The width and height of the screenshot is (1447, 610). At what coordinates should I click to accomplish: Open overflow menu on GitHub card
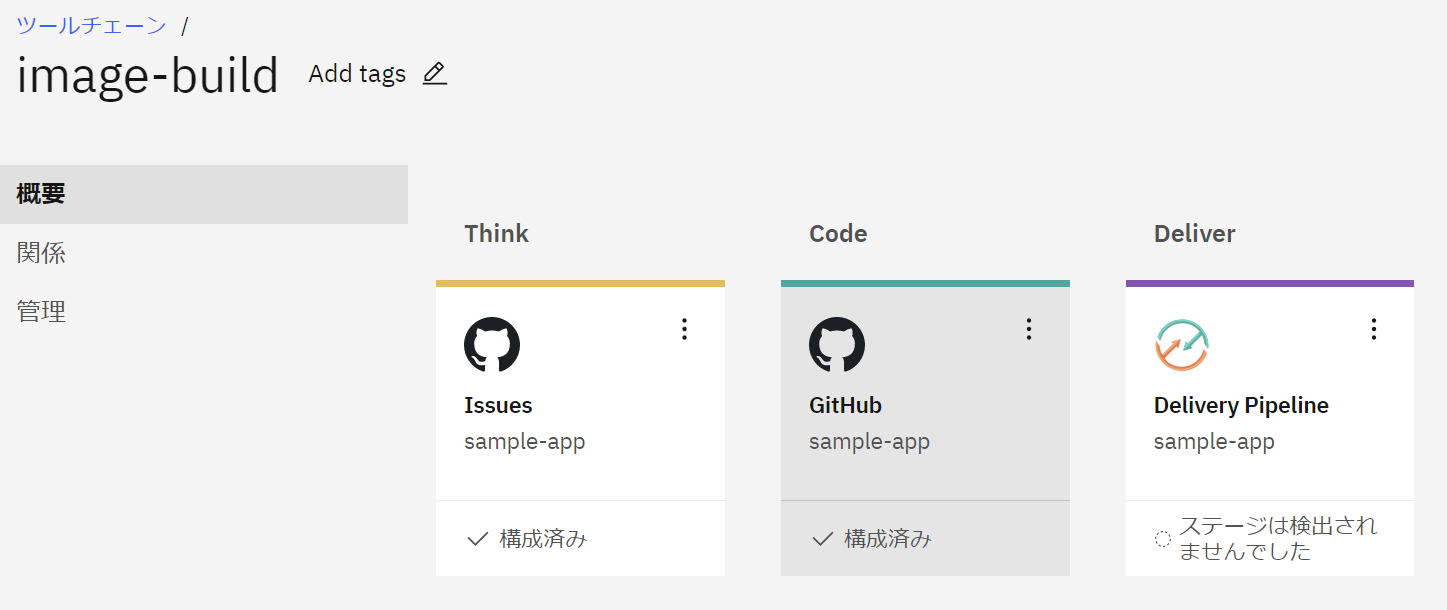pos(1029,329)
